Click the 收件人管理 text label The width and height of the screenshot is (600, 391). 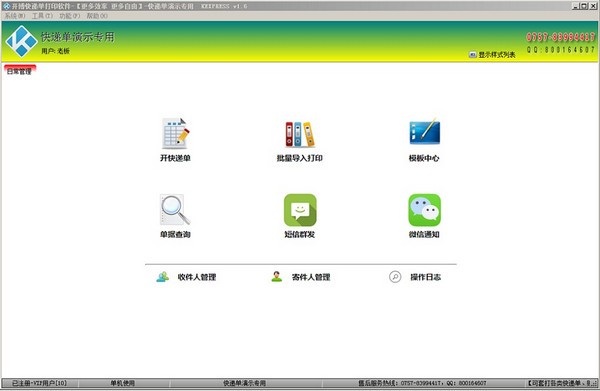click(197, 277)
